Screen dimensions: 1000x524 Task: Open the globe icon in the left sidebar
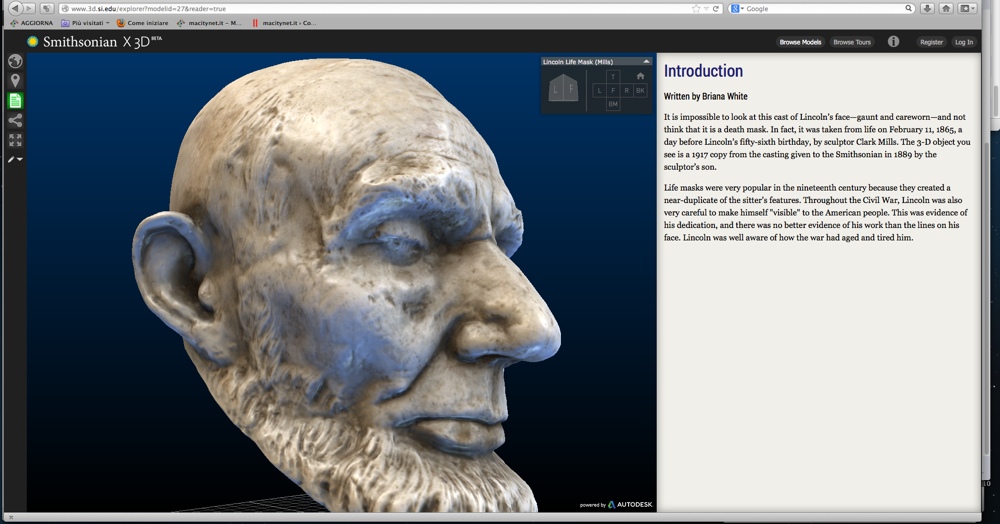[x=15, y=61]
